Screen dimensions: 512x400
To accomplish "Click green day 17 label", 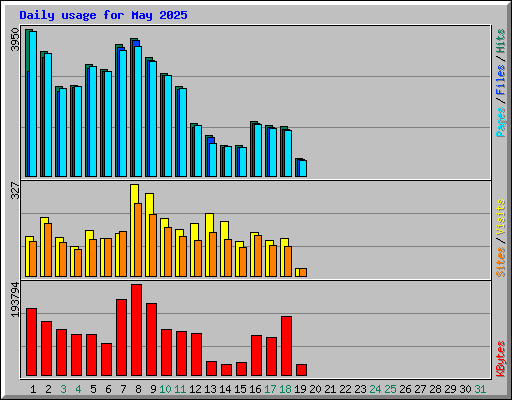I will 270,389.
